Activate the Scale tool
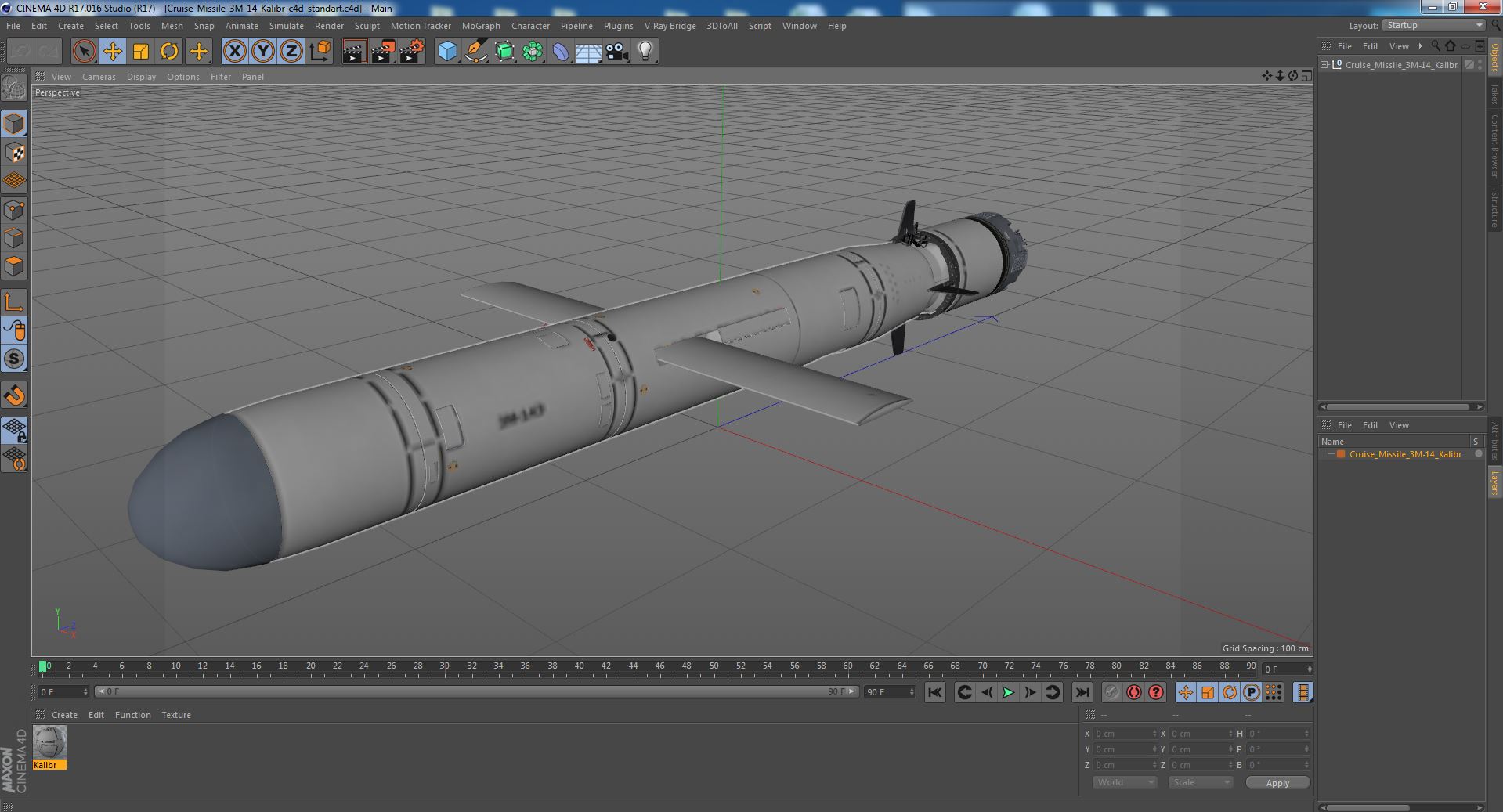Image resolution: width=1503 pixels, height=812 pixels. (x=141, y=52)
